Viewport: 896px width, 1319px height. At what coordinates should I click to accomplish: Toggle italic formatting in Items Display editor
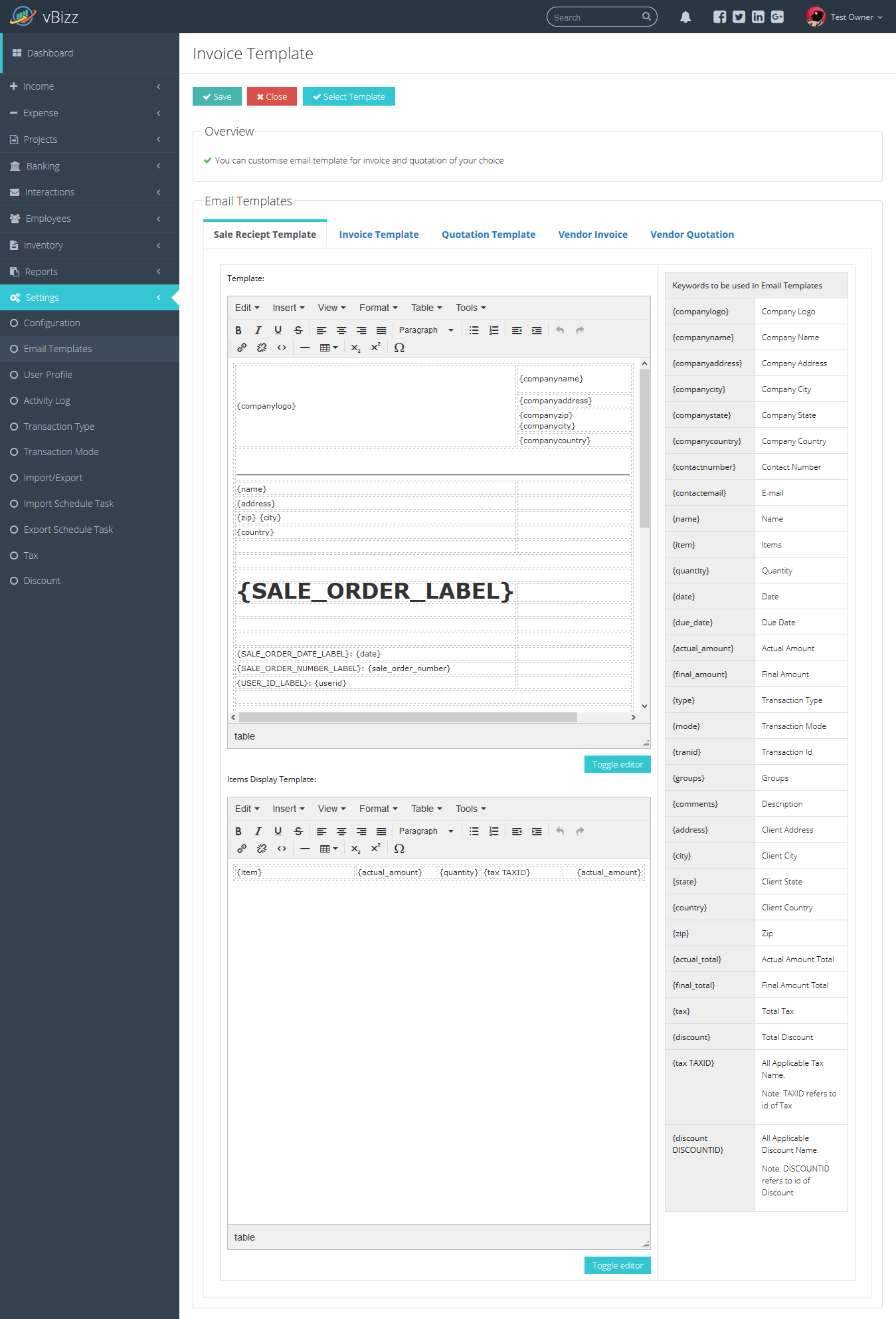click(x=258, y=831)
